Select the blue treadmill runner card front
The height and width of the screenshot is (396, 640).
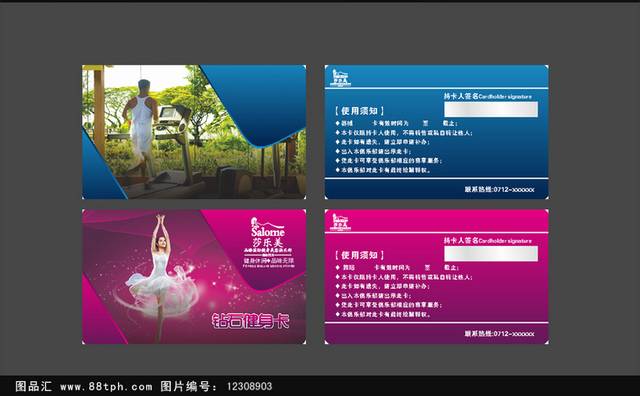[x=194, y=132]
